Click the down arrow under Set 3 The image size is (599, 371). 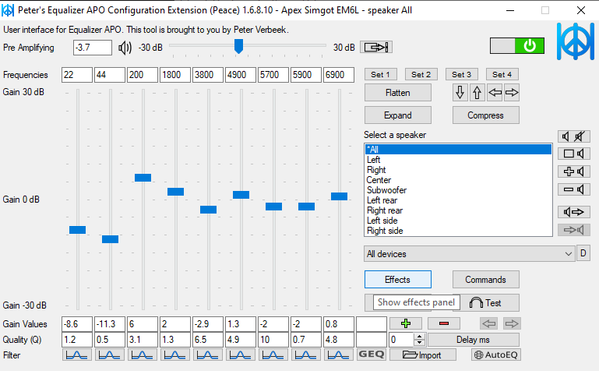point(460,93)
